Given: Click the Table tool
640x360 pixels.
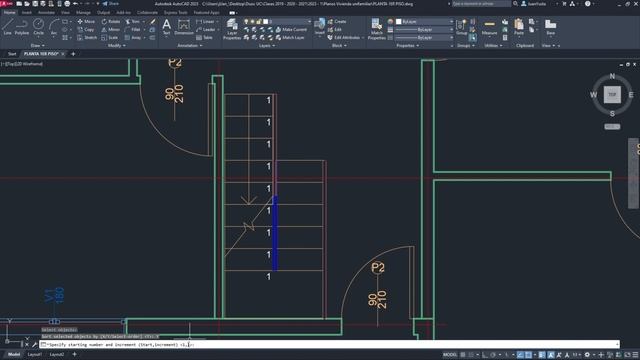Looking at the screenshot, I should [x=204, y=38].
